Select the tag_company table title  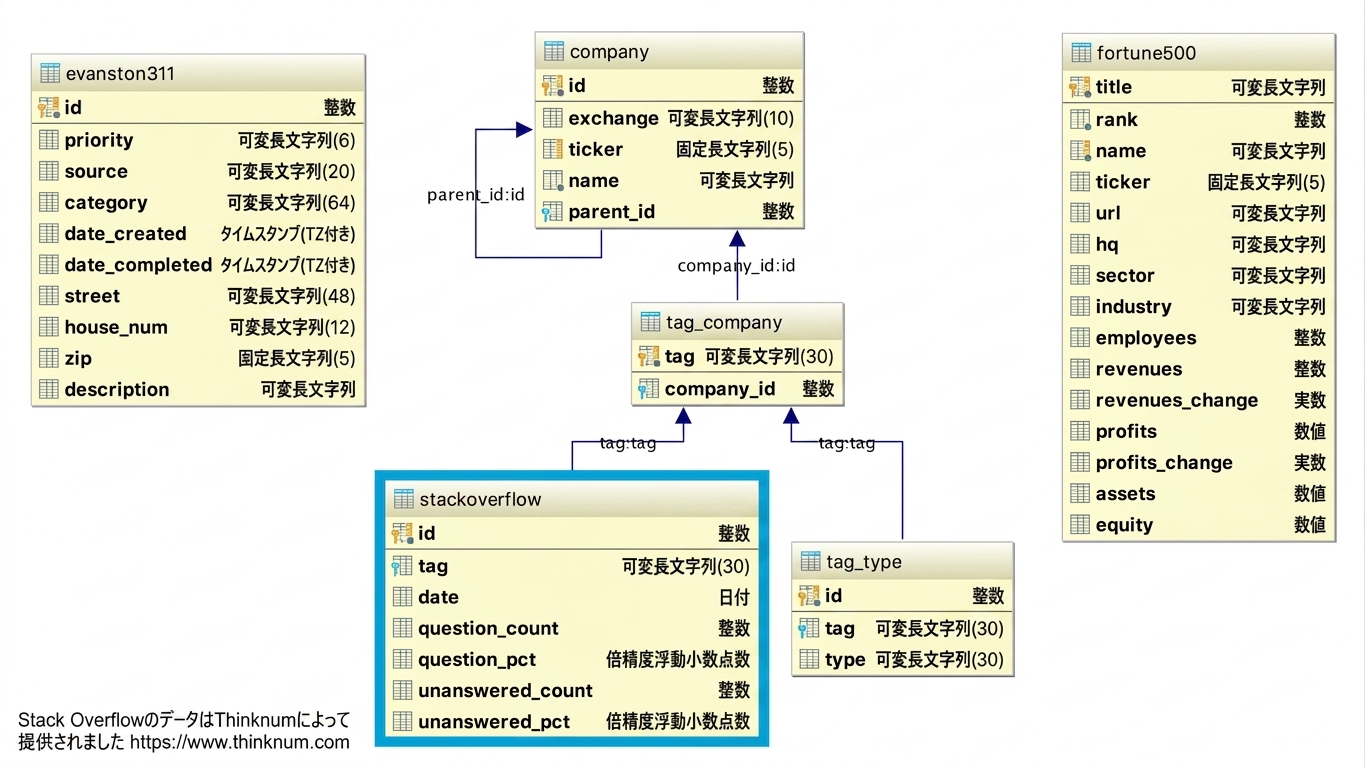coord(724,323)
